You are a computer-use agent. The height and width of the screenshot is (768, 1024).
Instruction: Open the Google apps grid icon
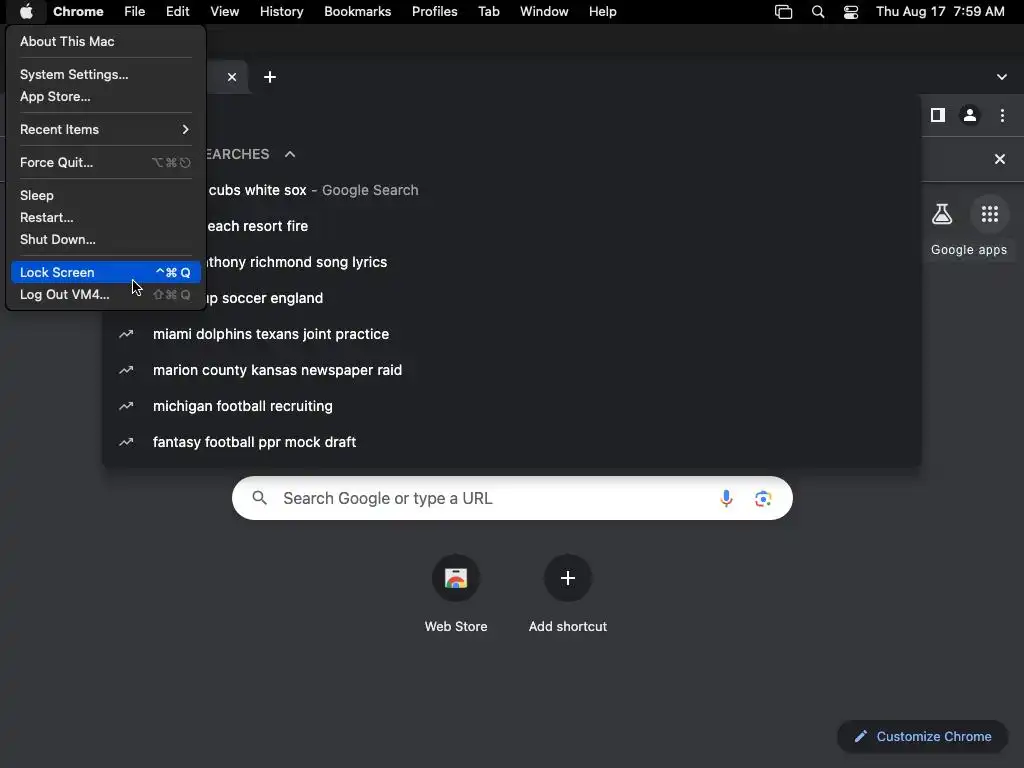(990, 214)
